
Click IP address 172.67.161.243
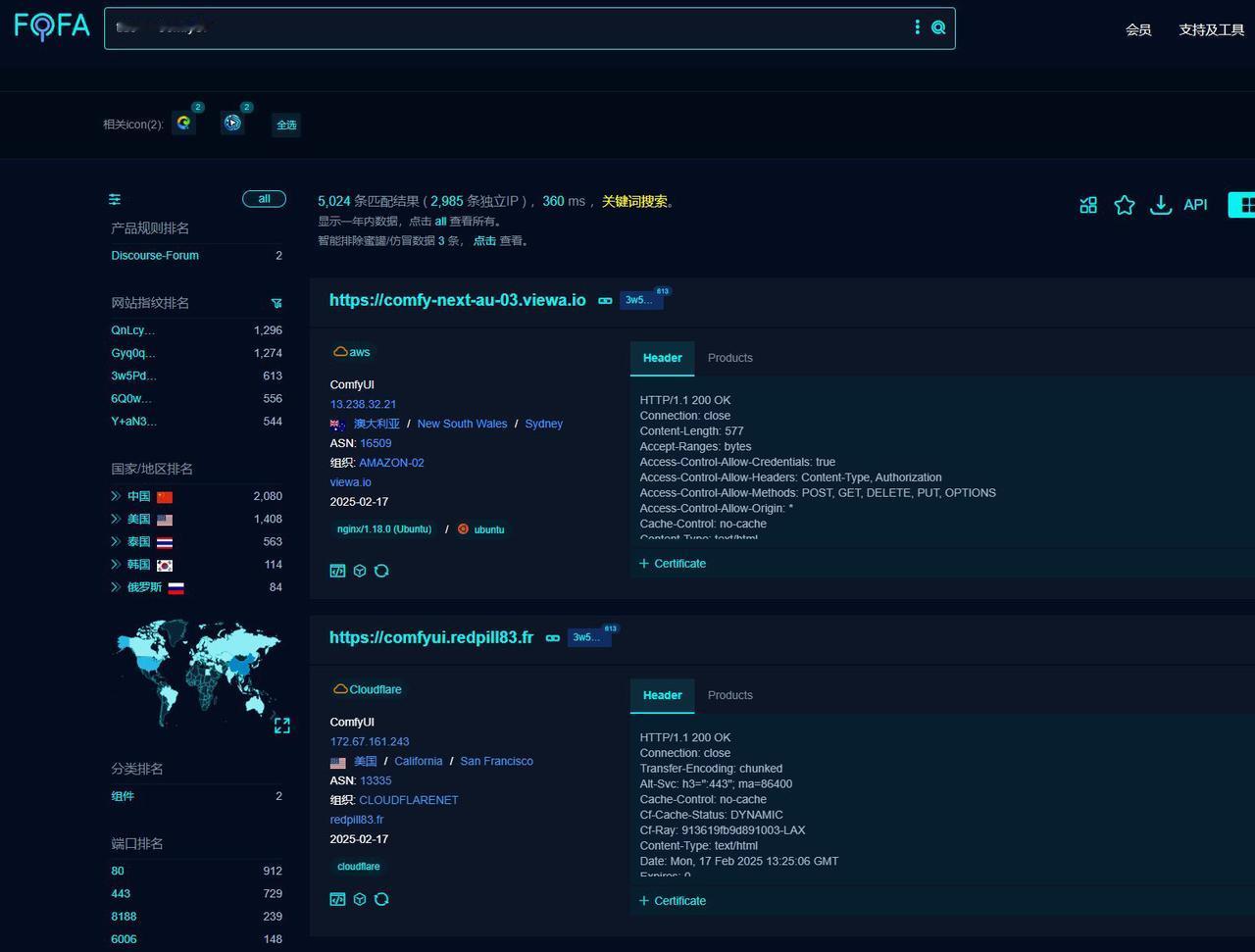coord(370,741)
